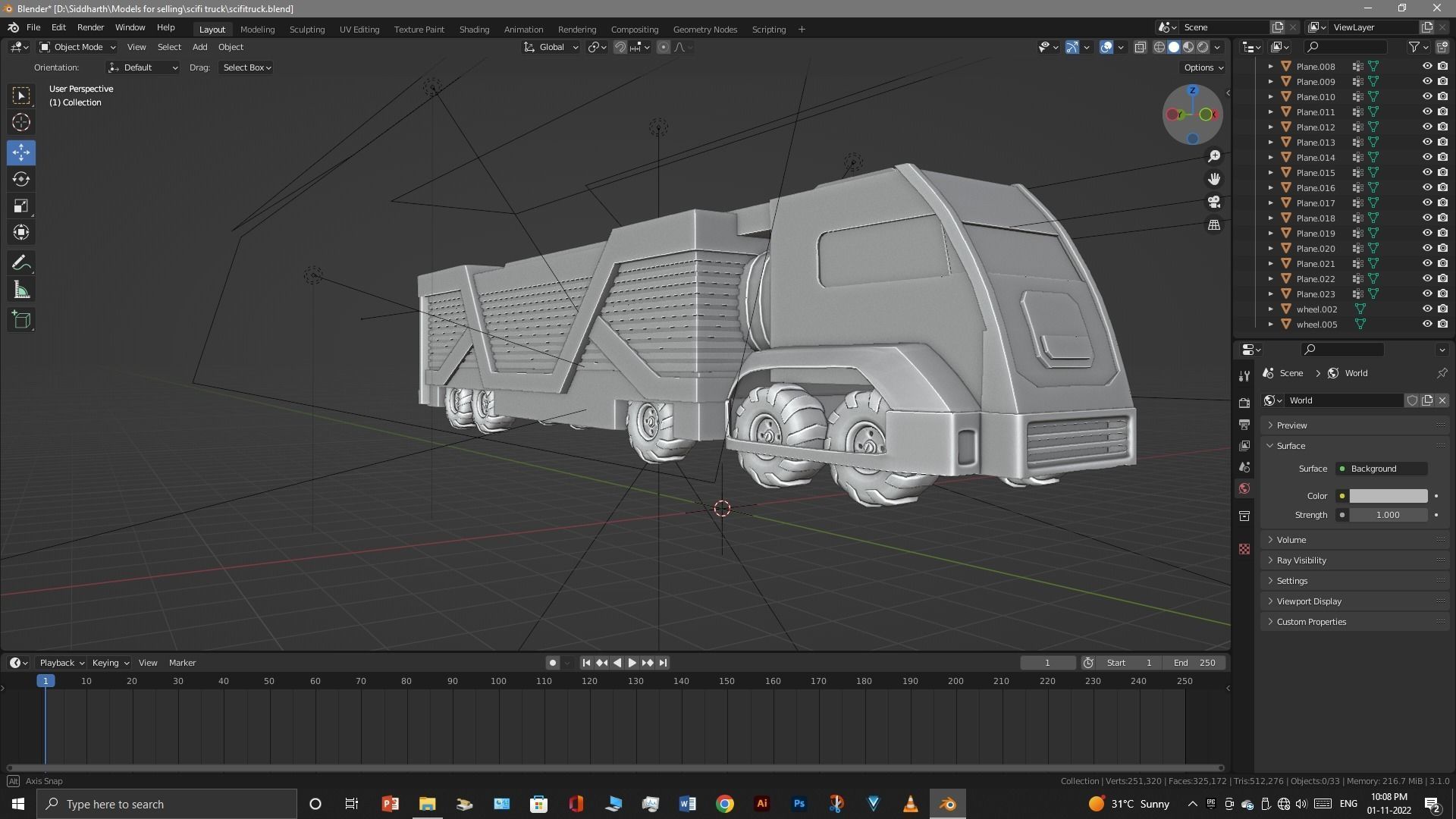Toggle visibility of Plane.020
The width and height of the screenshot is (1456, 819).
tap(1426, 248)
